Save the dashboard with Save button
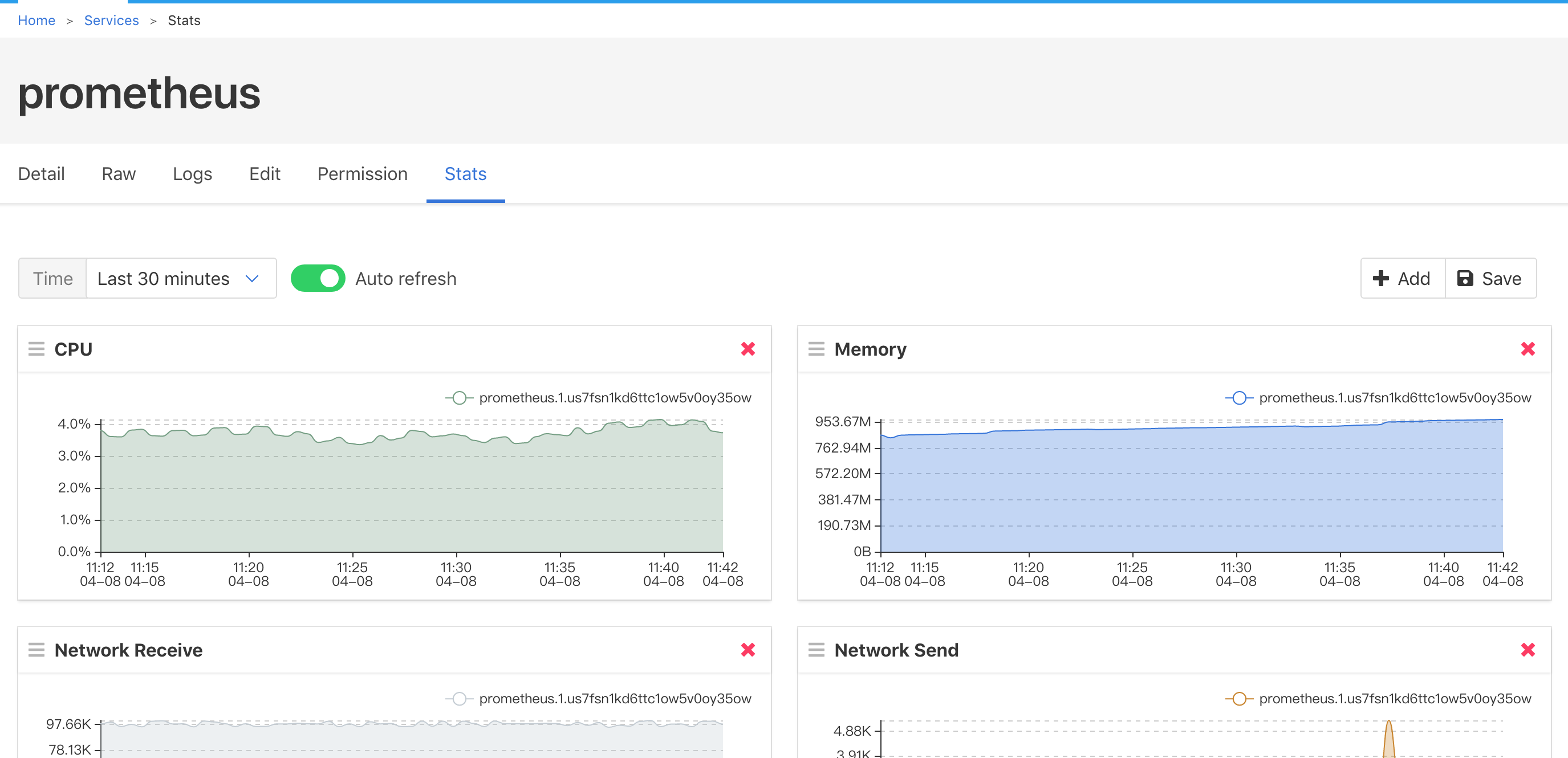 pos(1489,279)
